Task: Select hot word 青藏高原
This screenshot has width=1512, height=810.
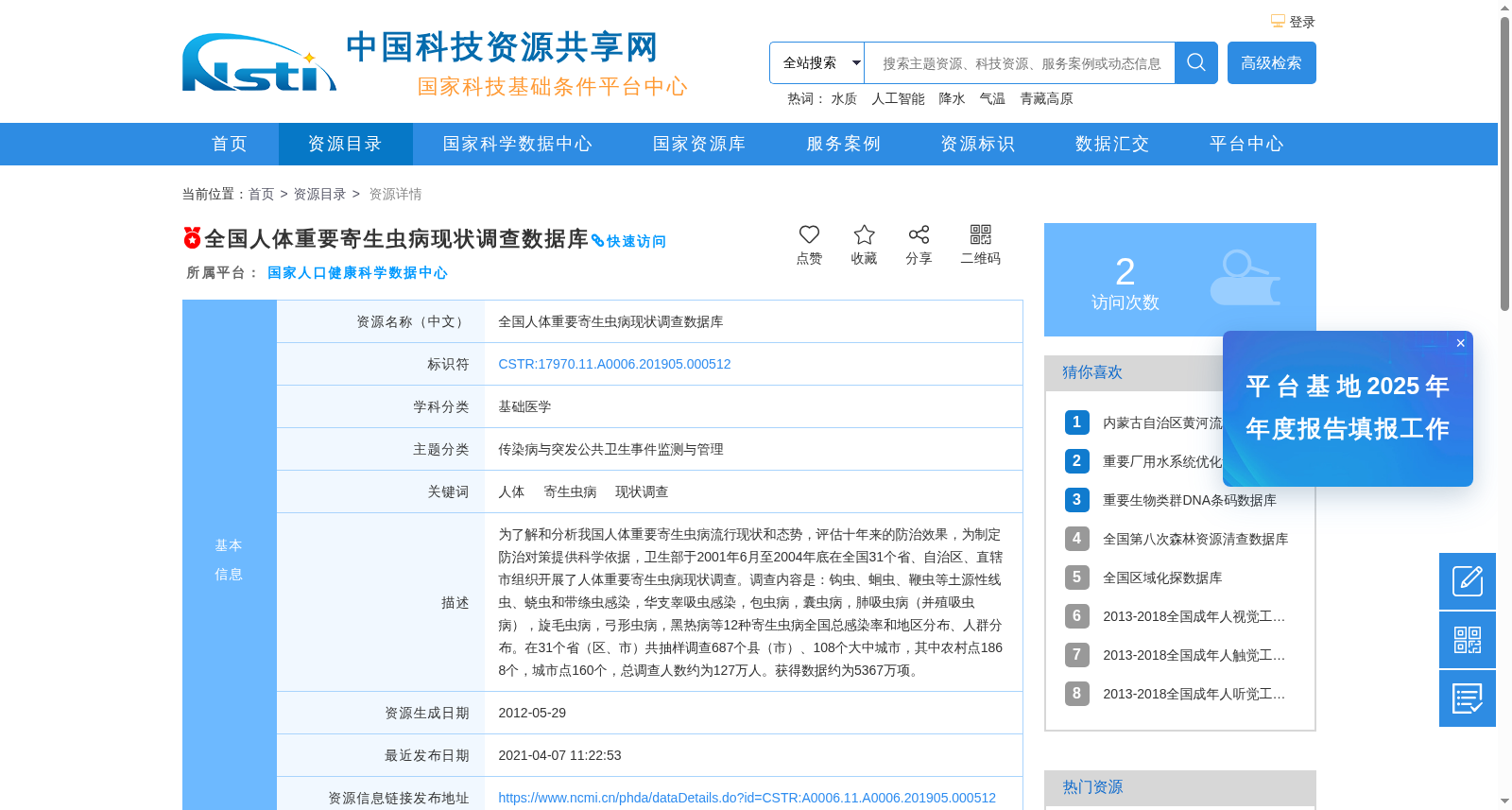Action: (x=1046, y=98)
